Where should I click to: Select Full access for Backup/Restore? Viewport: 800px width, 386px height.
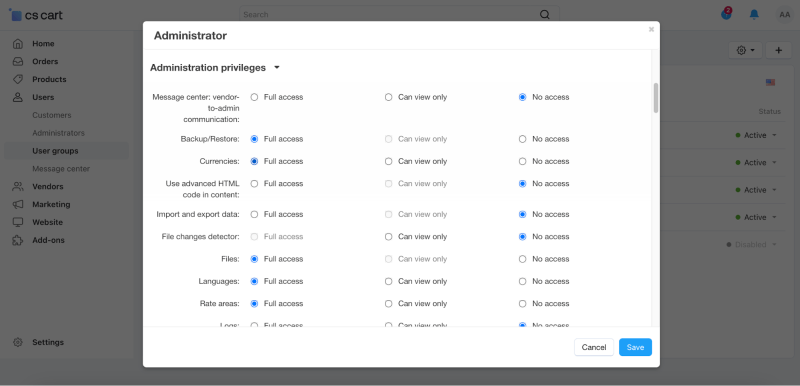coord(254,139)
